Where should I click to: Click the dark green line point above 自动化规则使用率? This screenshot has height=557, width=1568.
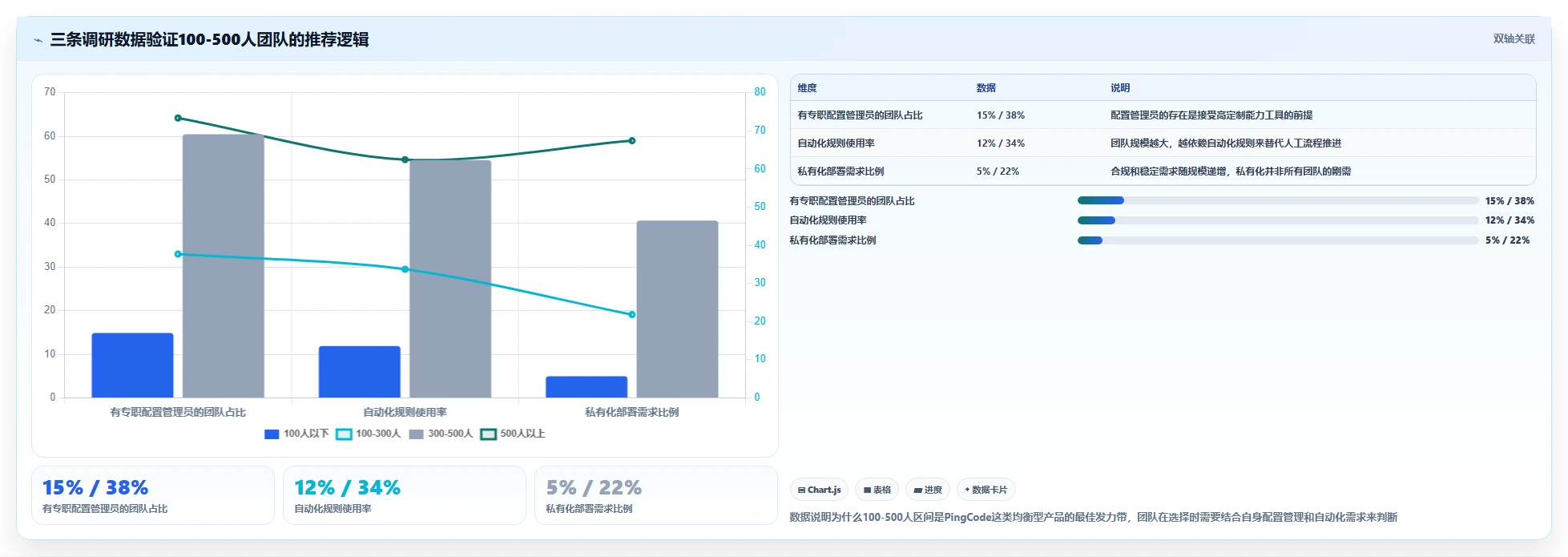(x=405, y=160)
